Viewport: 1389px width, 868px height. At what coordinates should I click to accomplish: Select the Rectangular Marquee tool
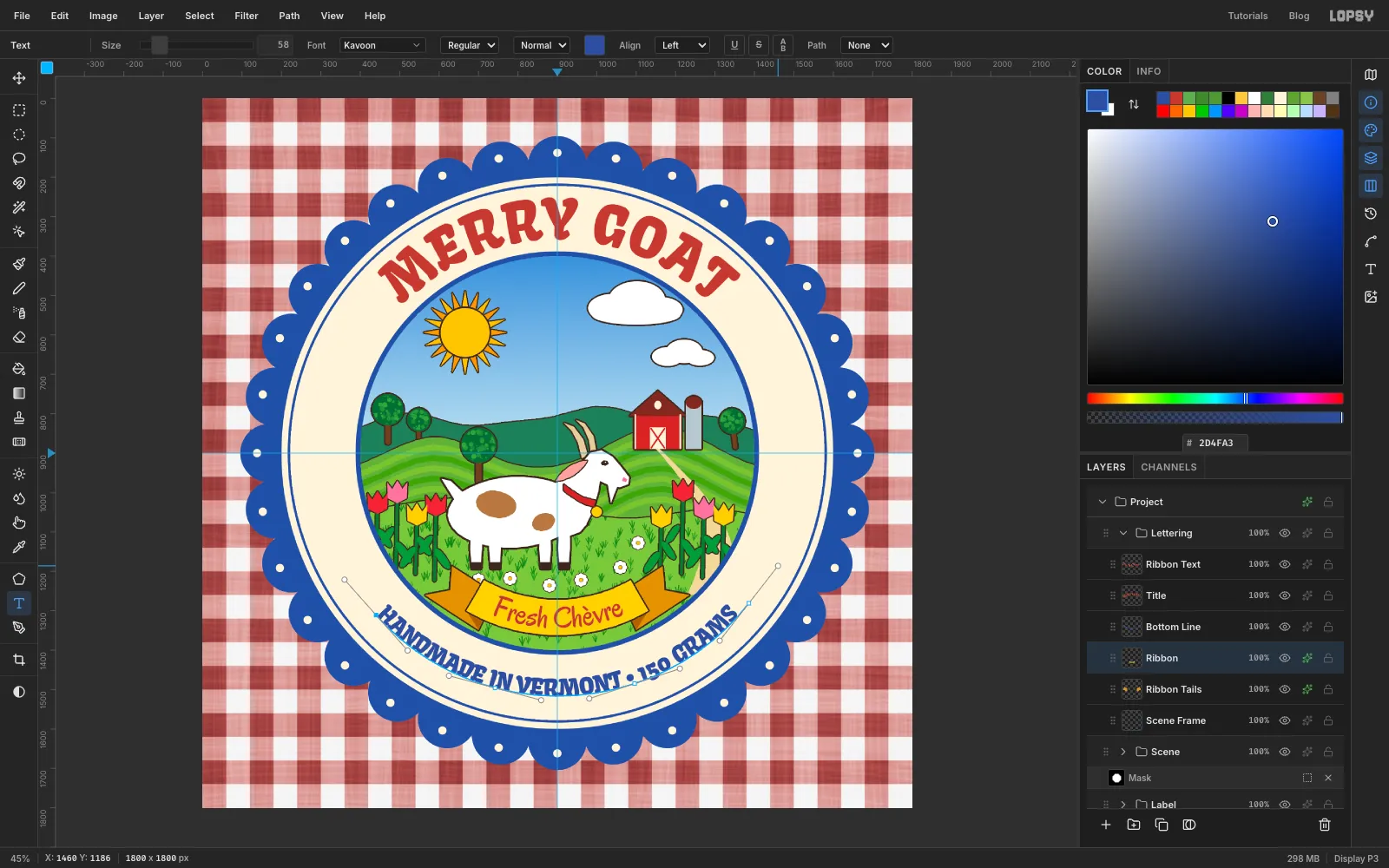coord(19,110)
